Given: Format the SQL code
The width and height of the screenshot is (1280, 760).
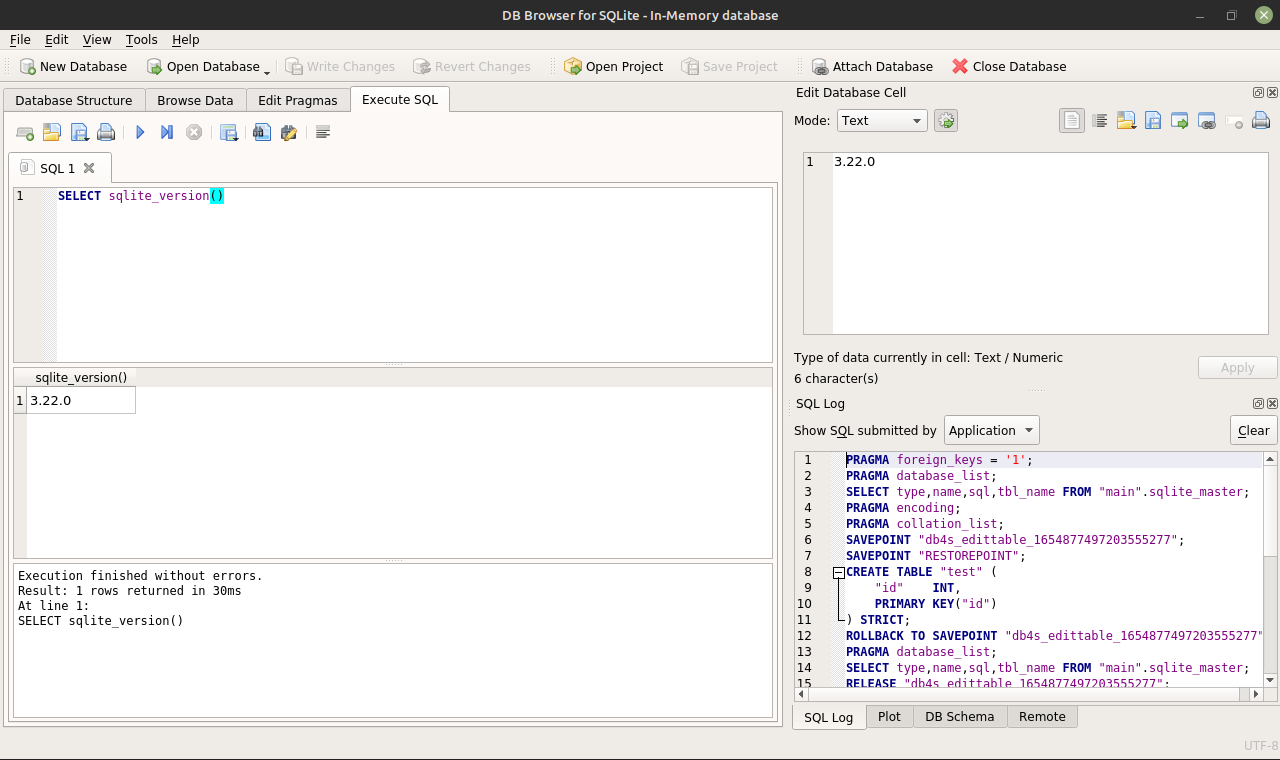Looking at the screenshot, I should pos(322,131).
